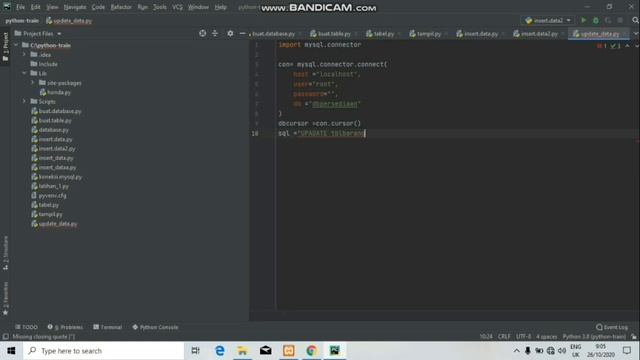This screenshot has height=360, width=640.
Task: Collapse the Lib folder
Action: click(x=24, y=73)
